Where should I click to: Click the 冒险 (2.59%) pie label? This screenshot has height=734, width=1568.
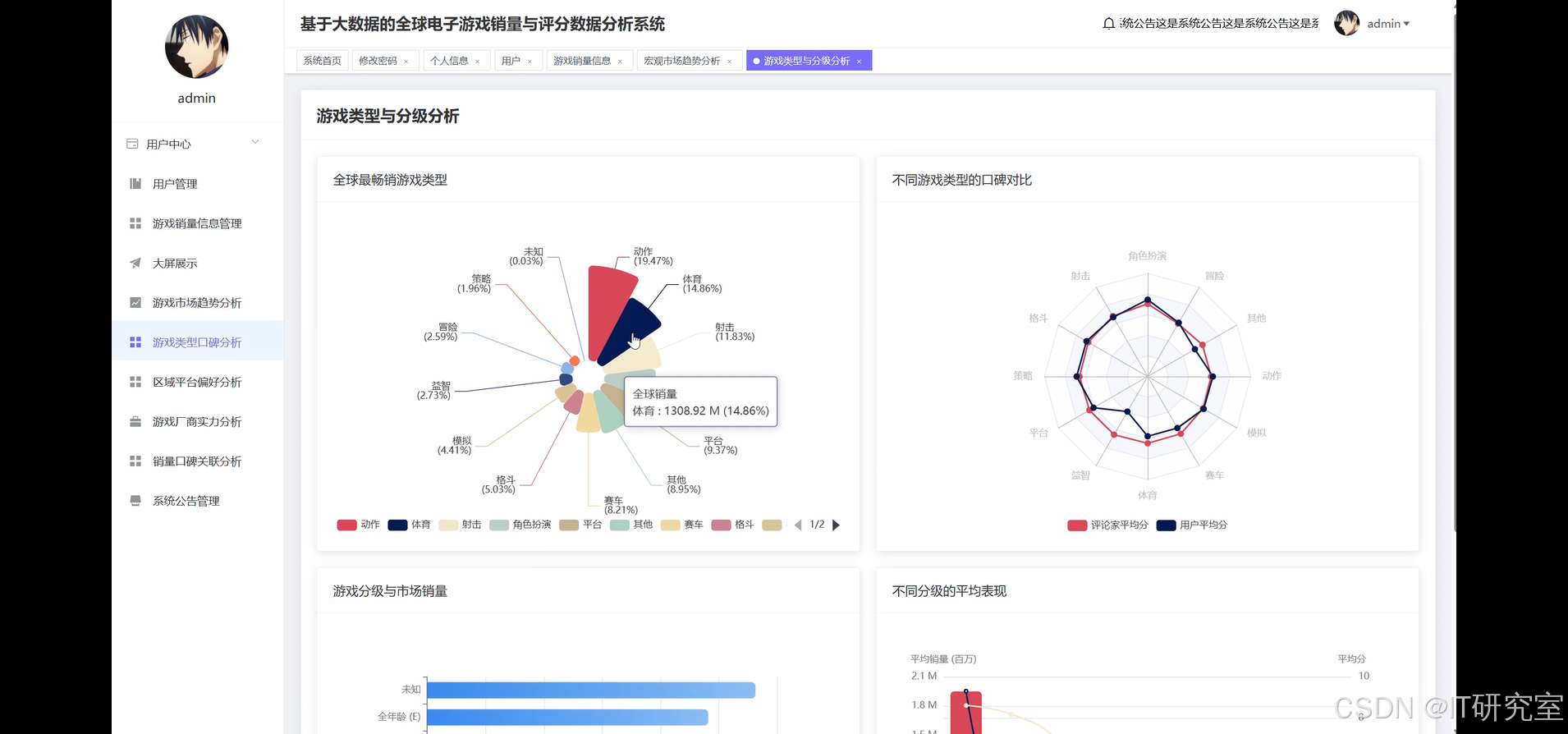click(441, 332)
